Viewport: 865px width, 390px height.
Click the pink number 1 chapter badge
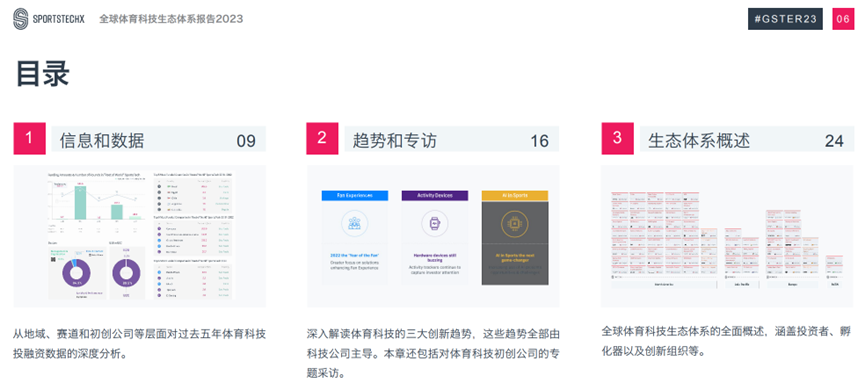29,138
